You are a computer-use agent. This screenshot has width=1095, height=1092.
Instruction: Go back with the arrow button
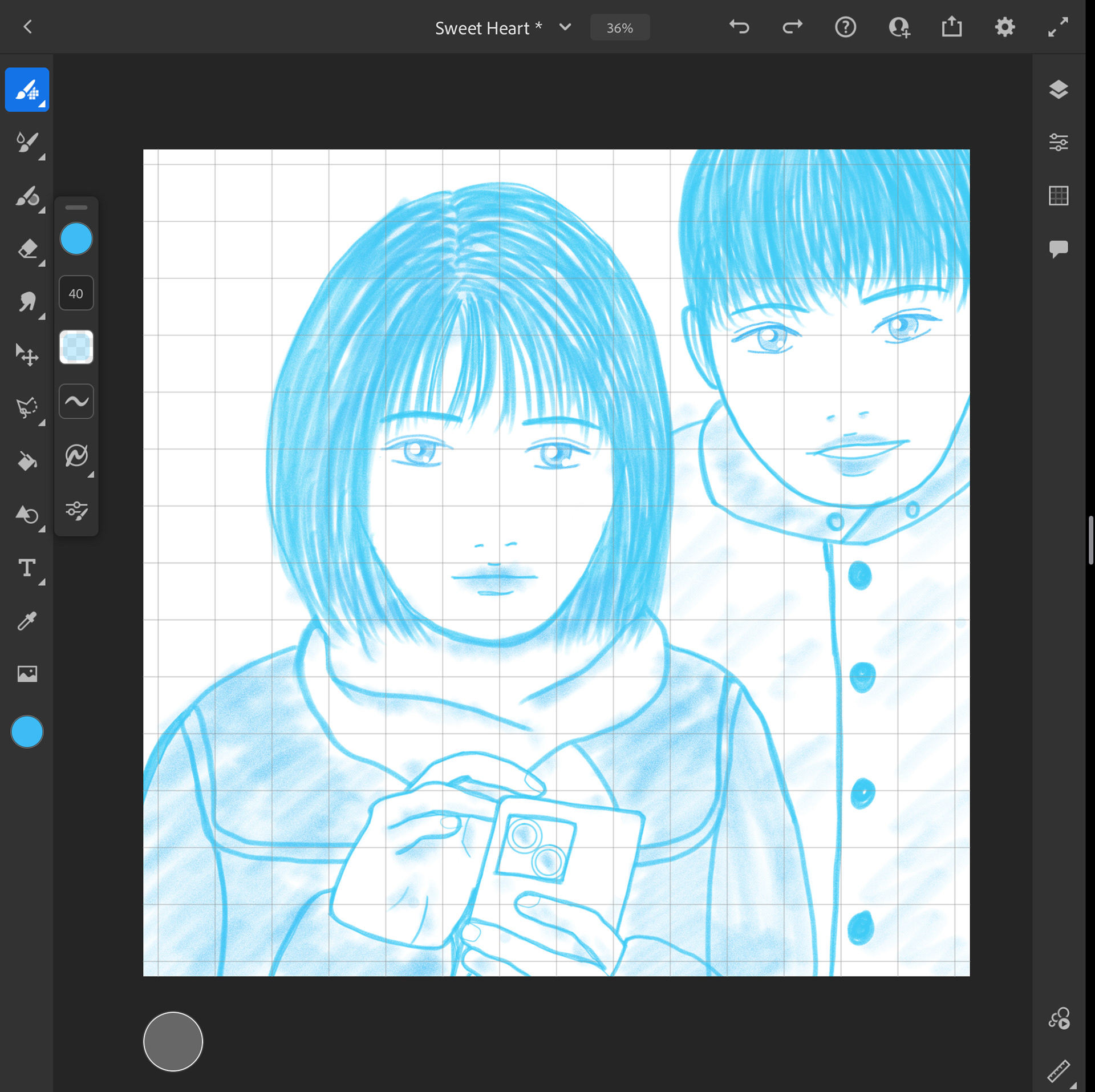27,27
